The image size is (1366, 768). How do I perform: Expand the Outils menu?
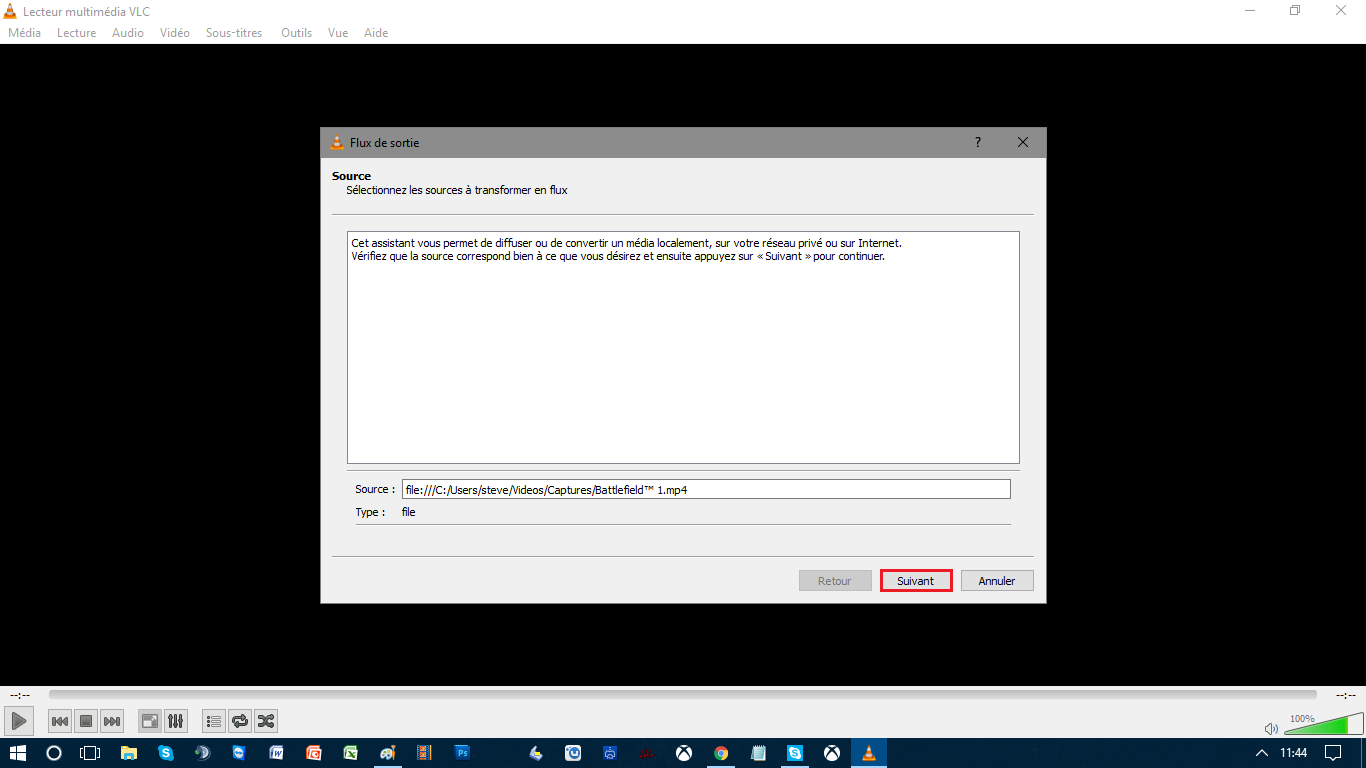296,33
